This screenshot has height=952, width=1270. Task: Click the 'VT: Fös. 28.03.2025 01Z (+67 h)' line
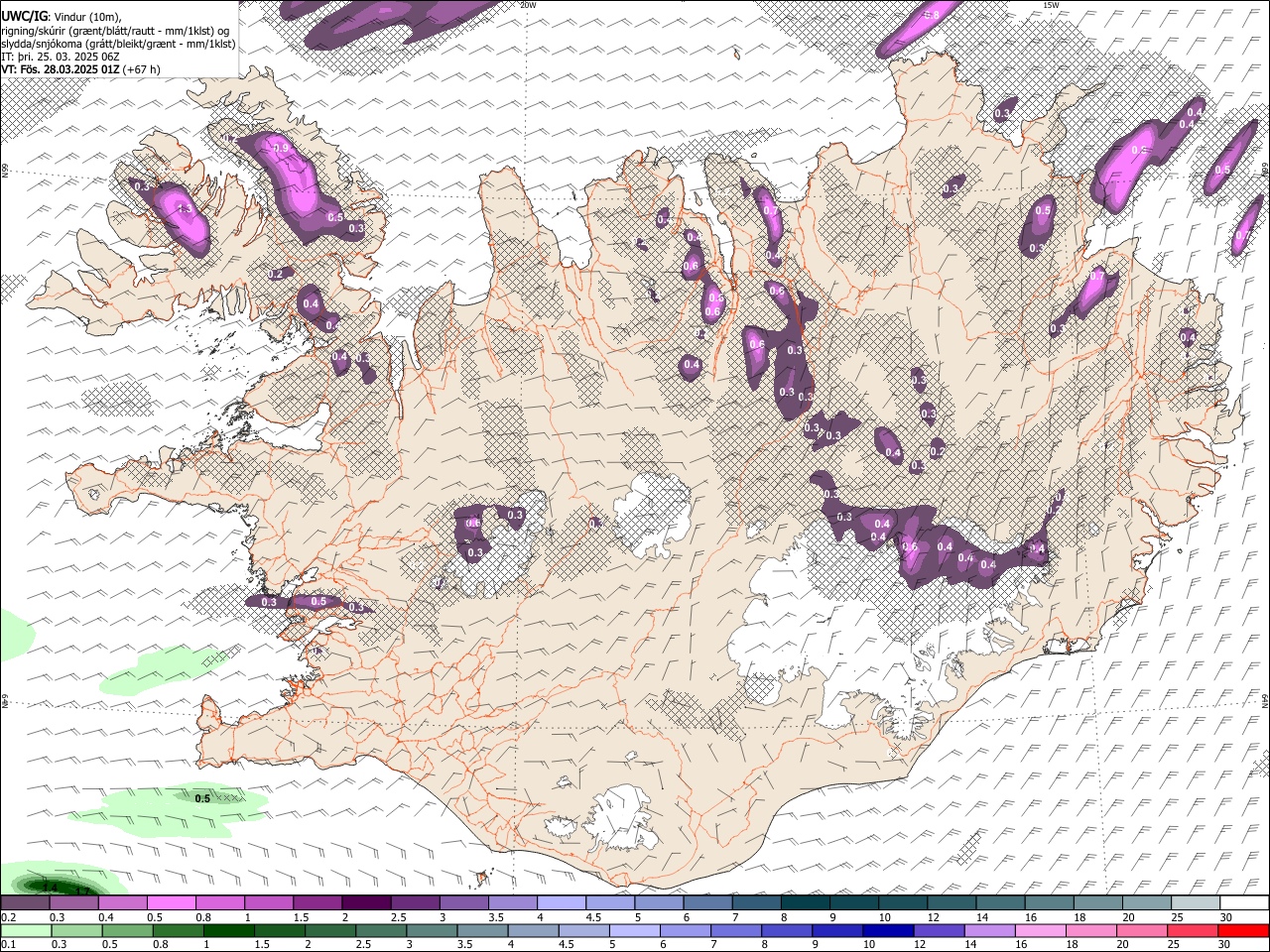tap(80, 69)
